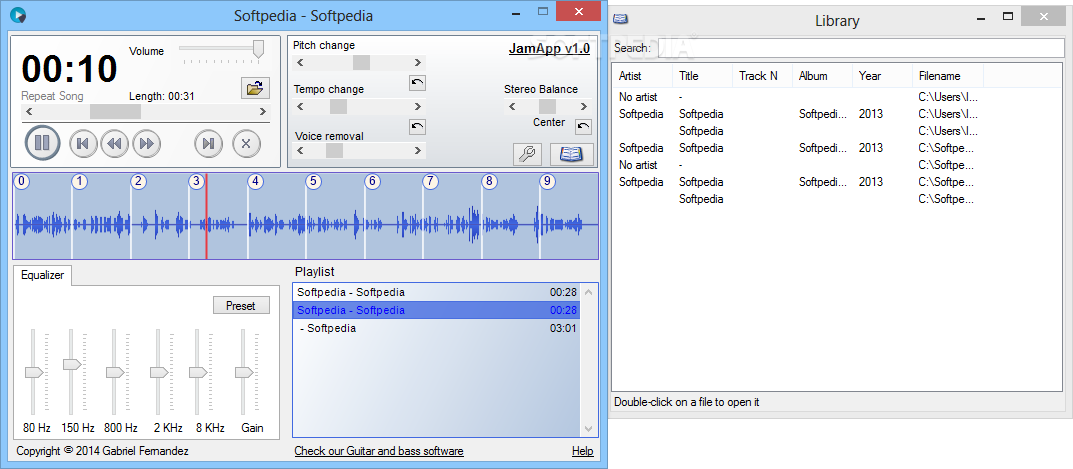Open Check our Guitar and bass software link

click(x=379, y=451)
